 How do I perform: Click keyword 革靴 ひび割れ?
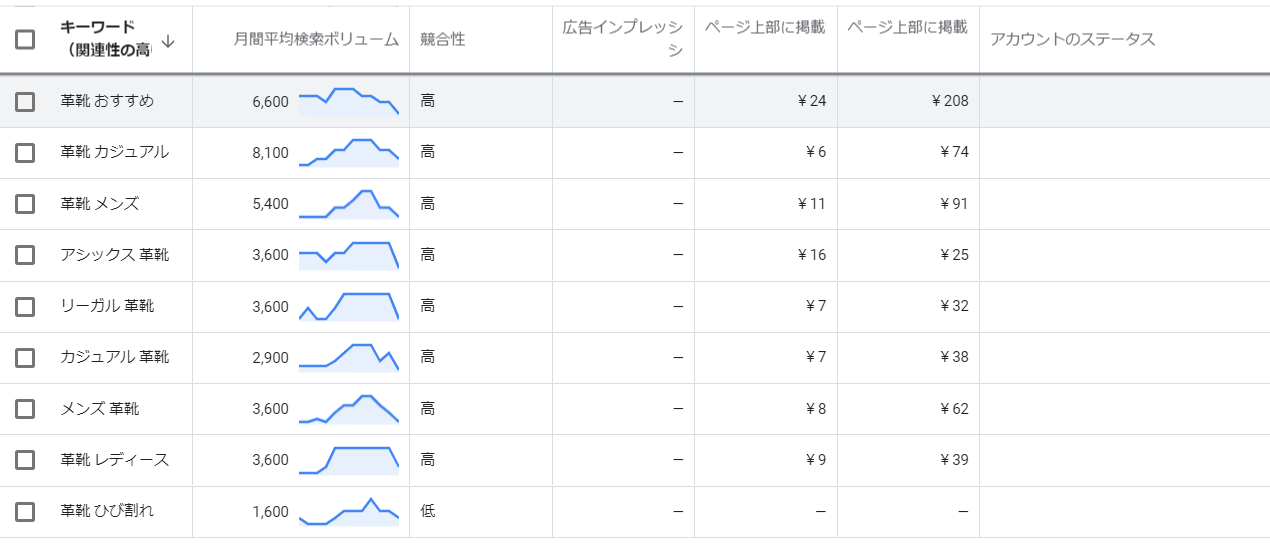[x=107, y=511]
